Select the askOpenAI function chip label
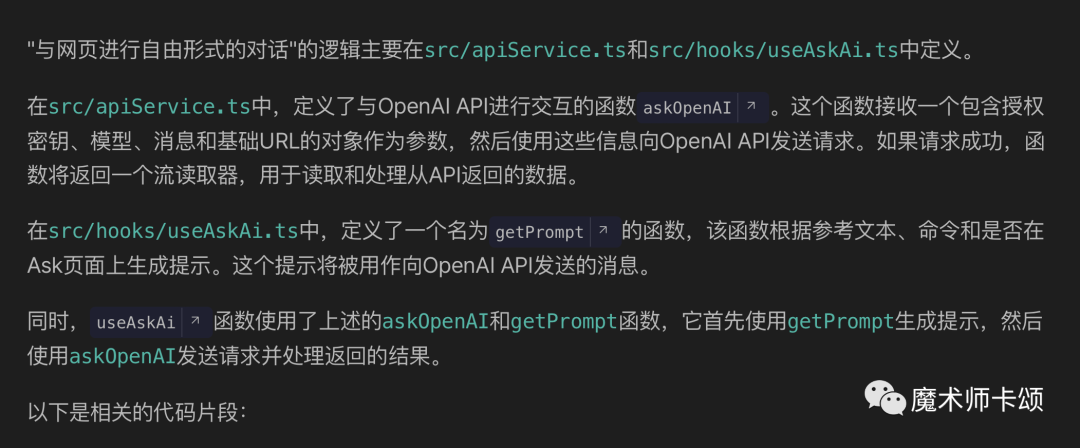The image size is (1080, 448). click(x=687, y=108)
